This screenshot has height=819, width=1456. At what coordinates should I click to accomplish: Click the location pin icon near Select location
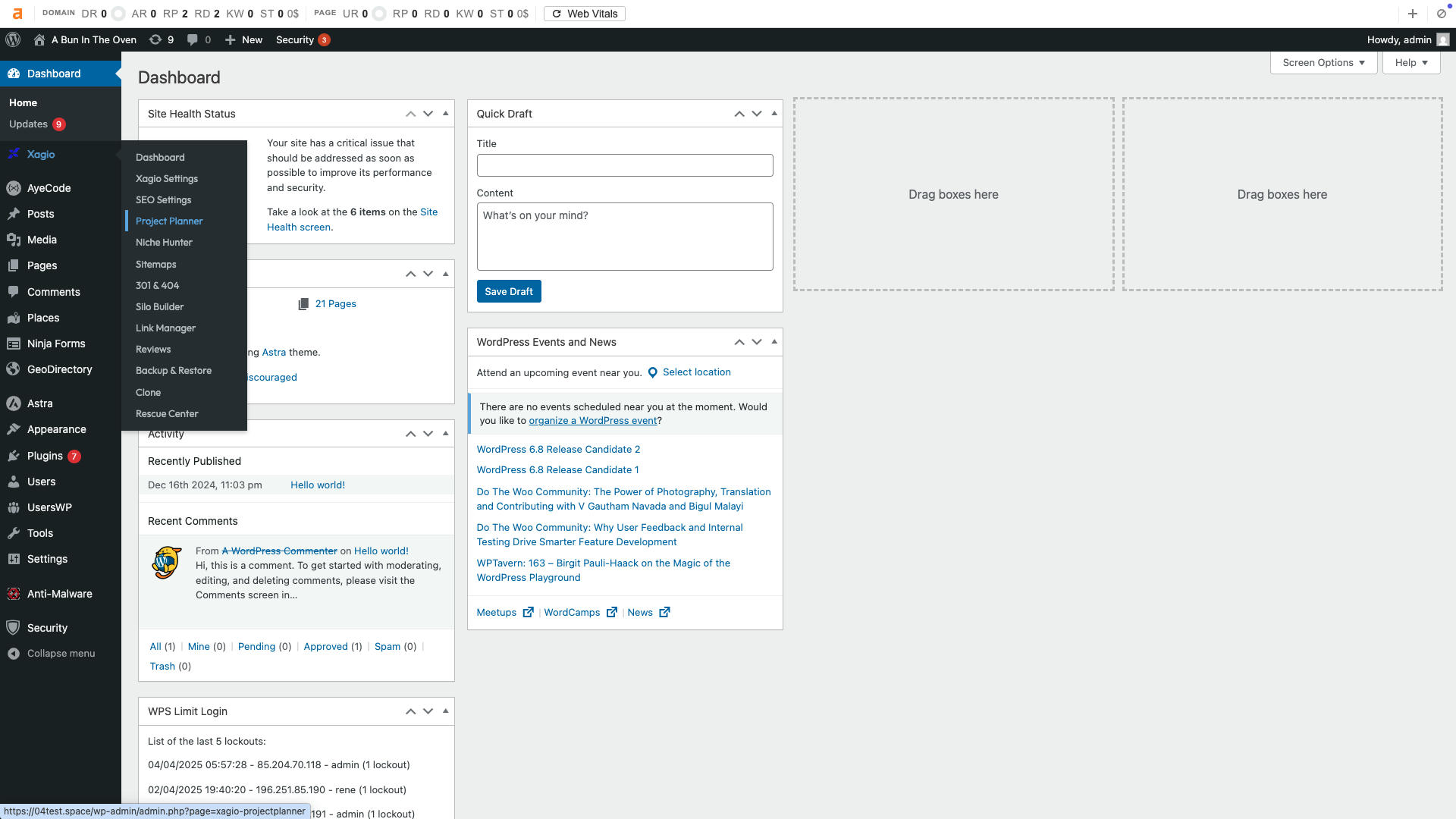[x=652, y=372]
